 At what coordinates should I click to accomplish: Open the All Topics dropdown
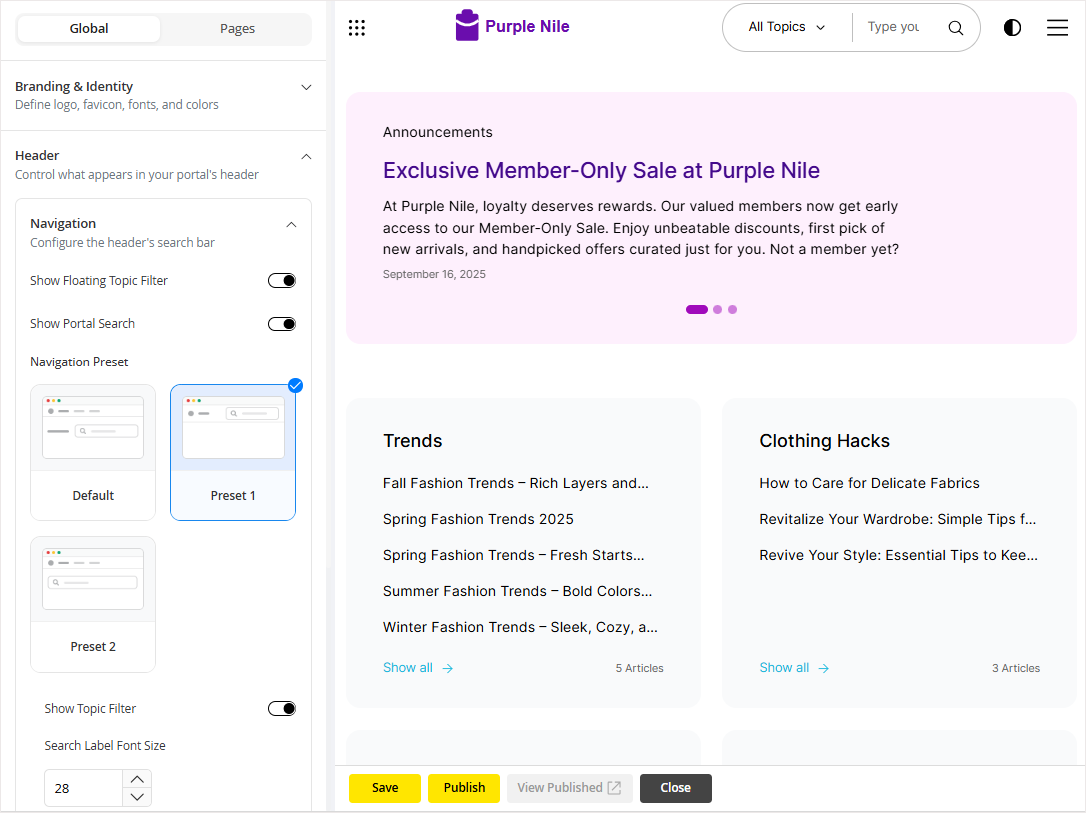[x=787, y=28]
